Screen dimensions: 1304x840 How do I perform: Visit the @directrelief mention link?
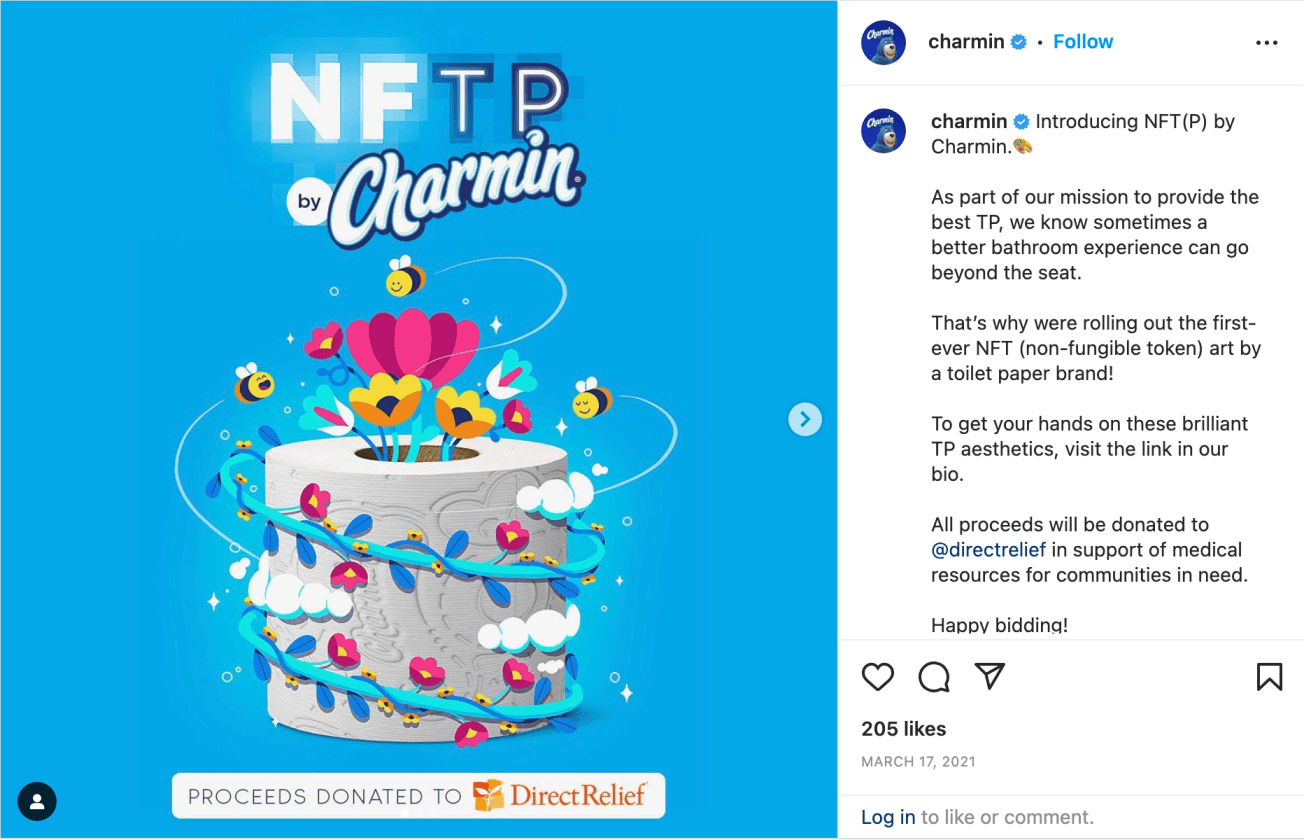point(986,550)
